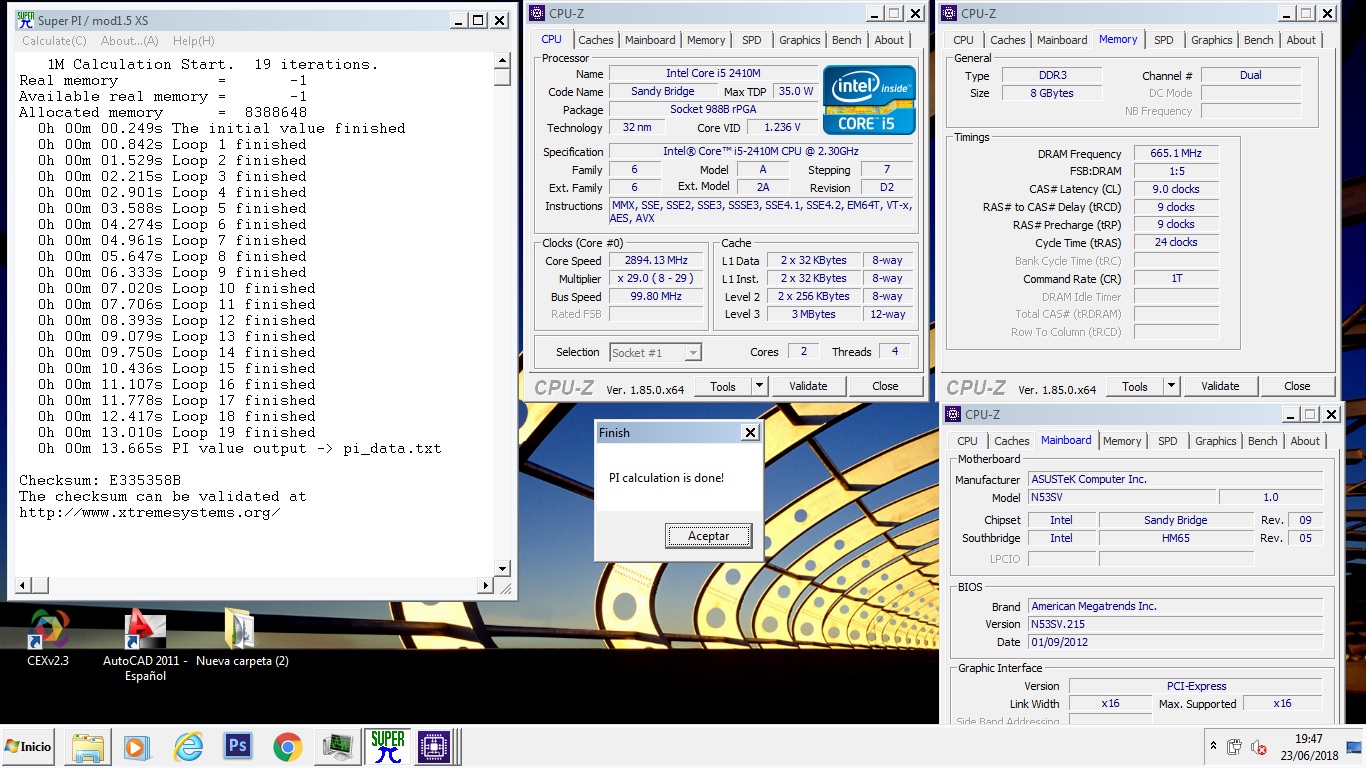Click Super PI vertical scrollbar down arrow
Screen dimensions: 1366x768
[x=503, y=569]
